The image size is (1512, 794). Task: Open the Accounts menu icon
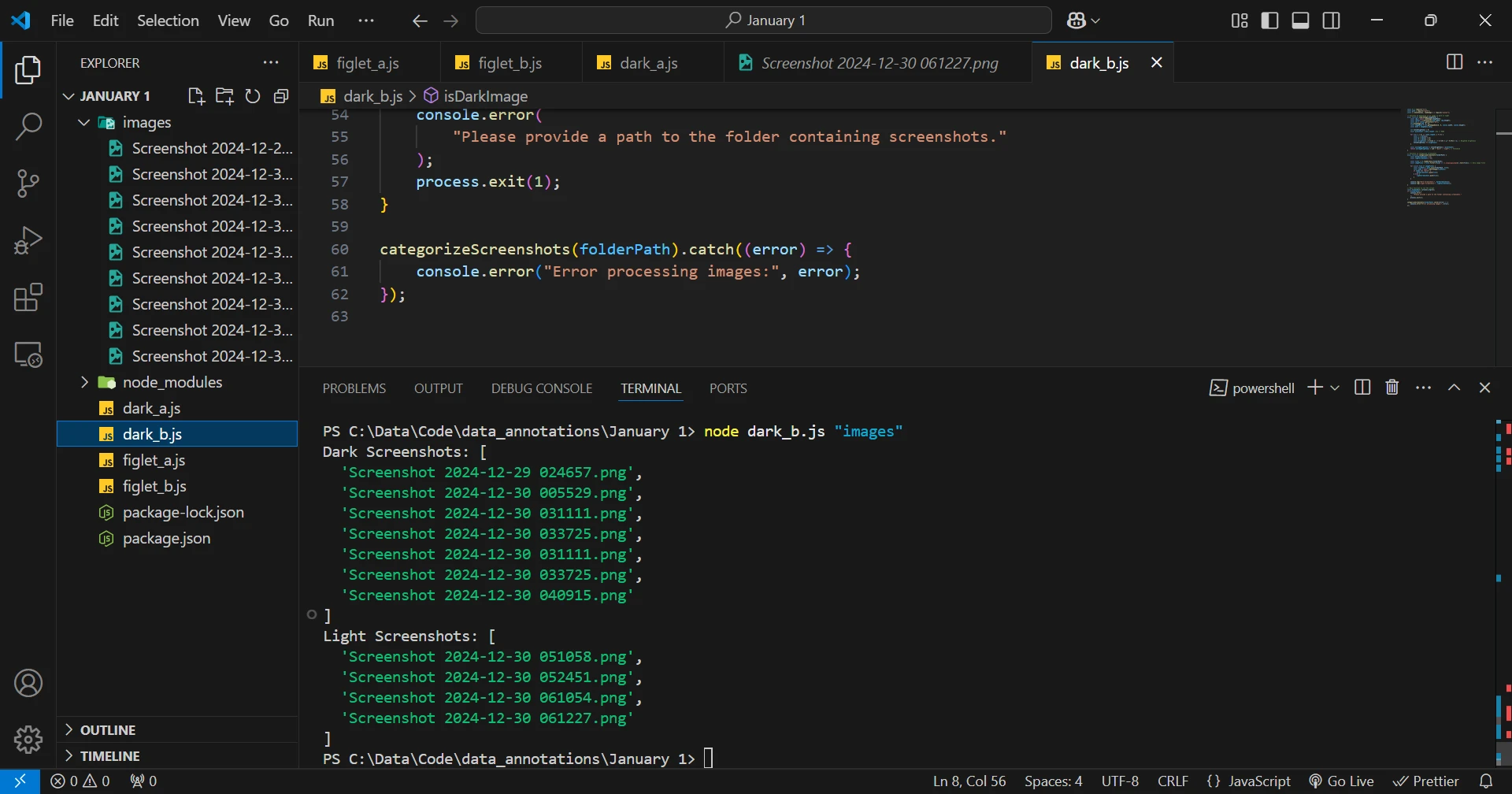pyautogui.click(x=28, y=683)
